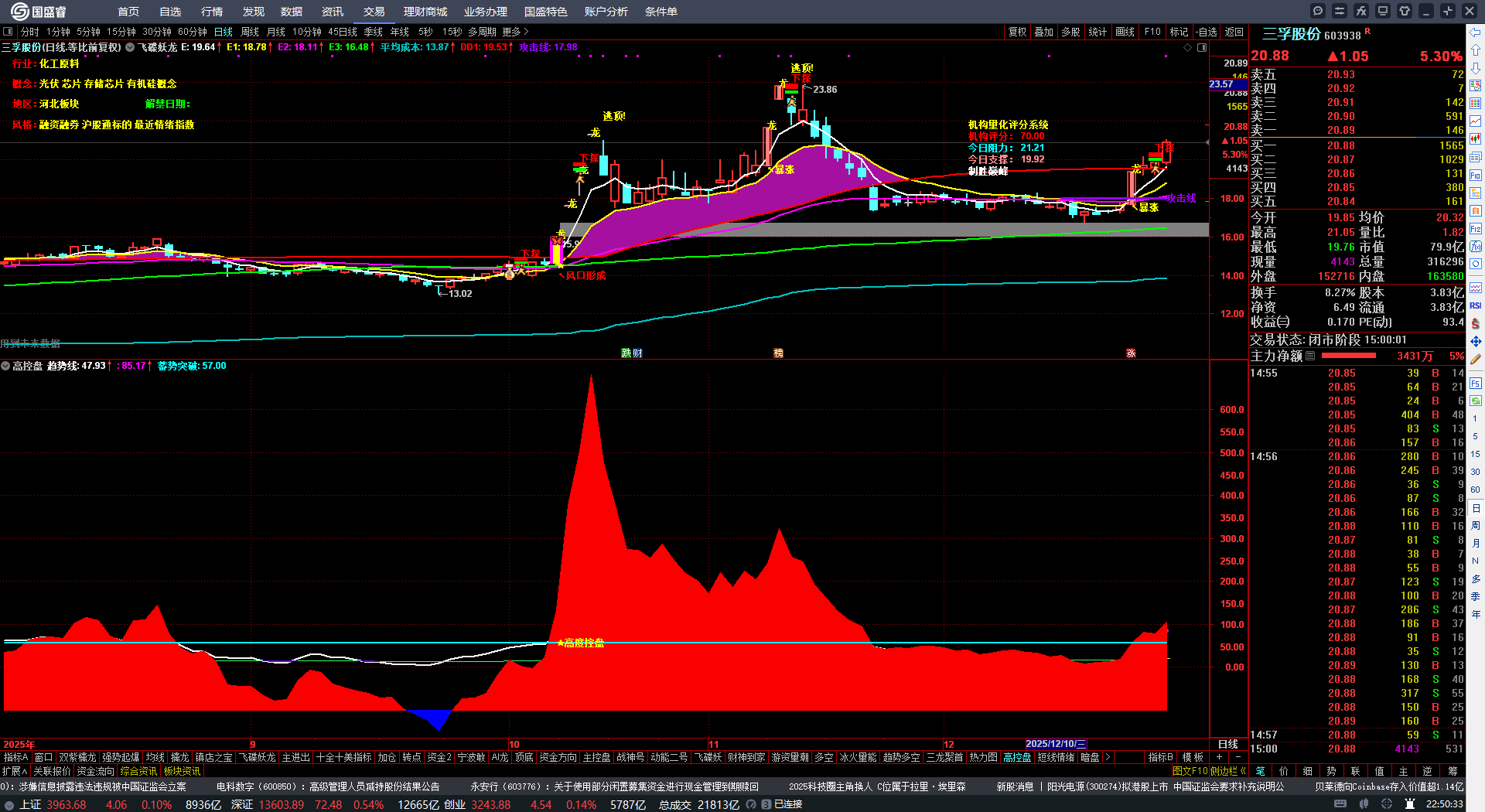Click the RSI indicator sidebar icon

(1476, 305)
